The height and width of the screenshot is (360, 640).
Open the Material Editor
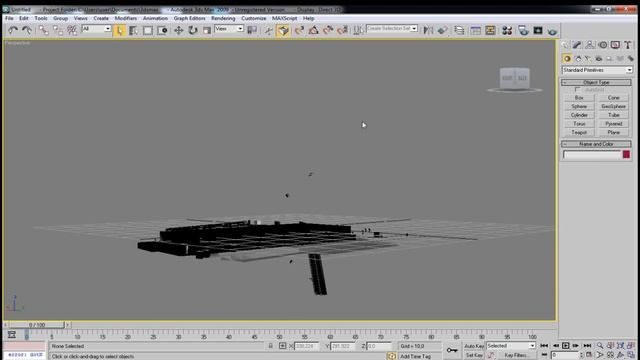click(507, 30)
